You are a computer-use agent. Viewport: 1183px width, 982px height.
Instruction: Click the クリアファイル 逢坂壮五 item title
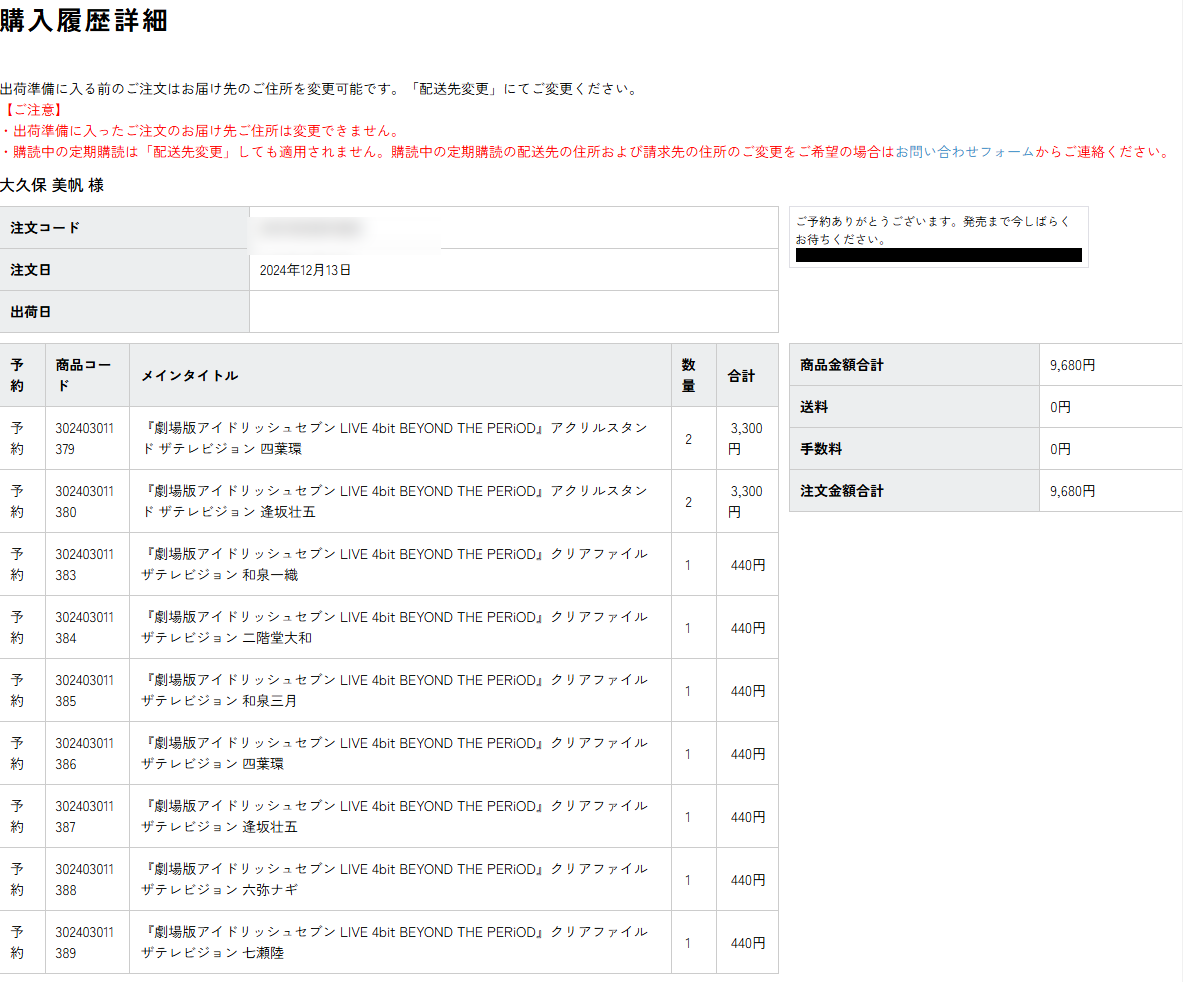coord(395,817)
